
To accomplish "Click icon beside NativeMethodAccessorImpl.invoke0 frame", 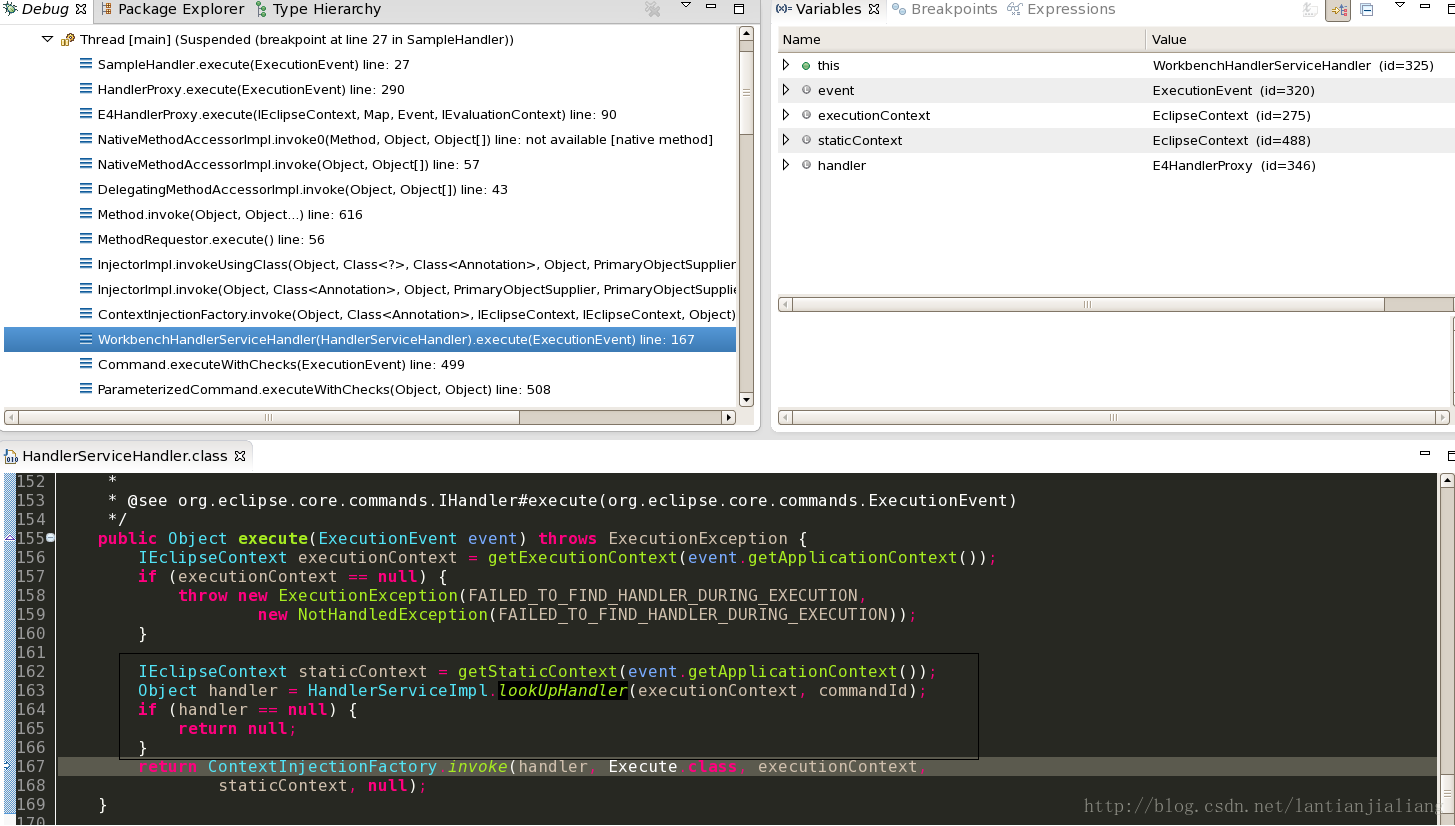I will (x=86, y=139).
